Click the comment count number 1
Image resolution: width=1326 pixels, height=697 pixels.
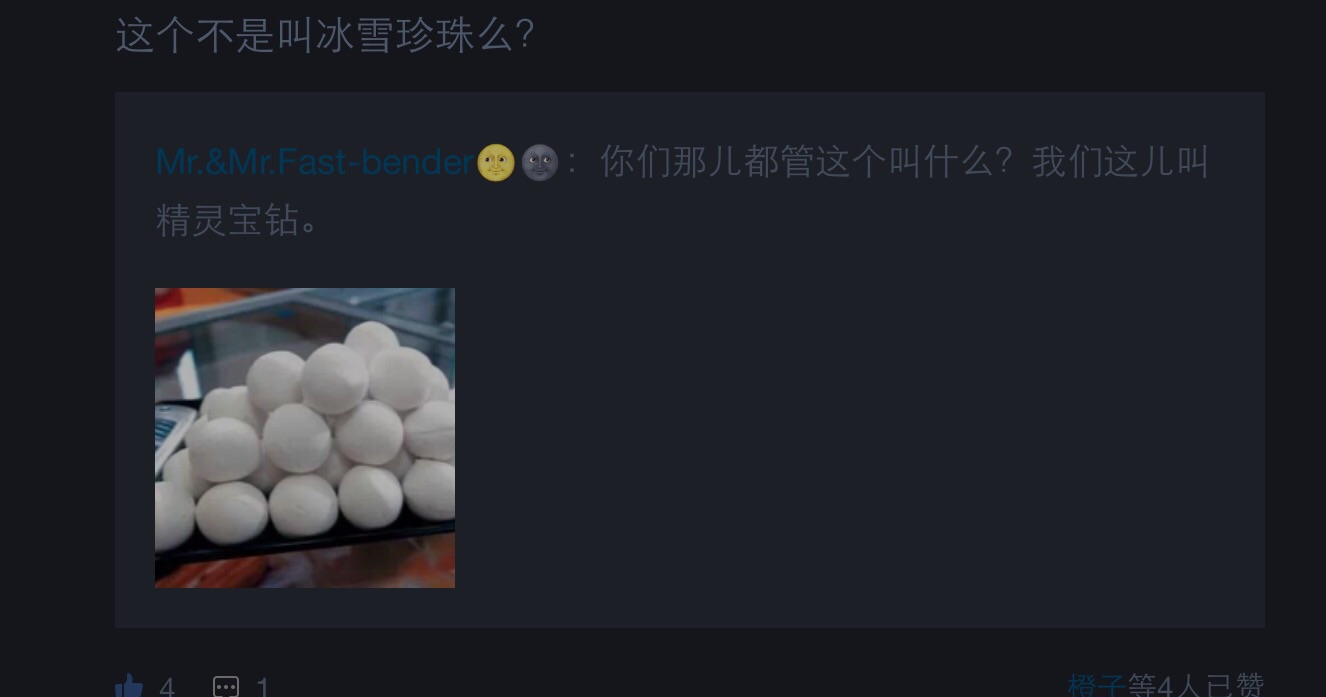263,687
